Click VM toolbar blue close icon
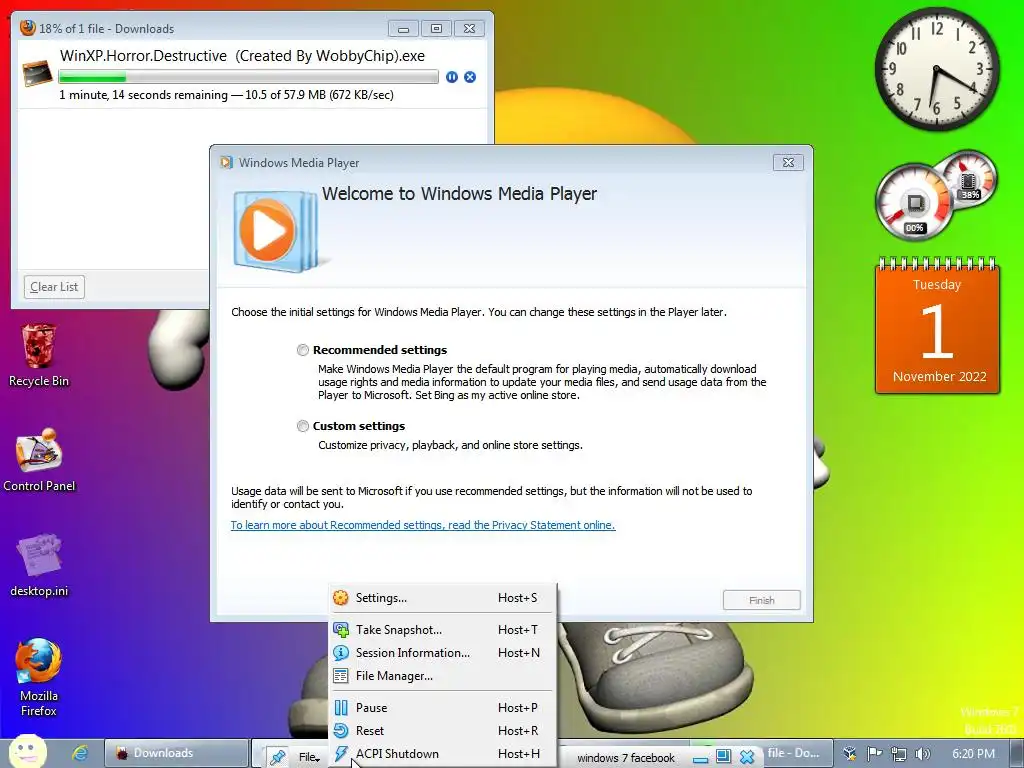1024x768 pixels. [747, 756]
